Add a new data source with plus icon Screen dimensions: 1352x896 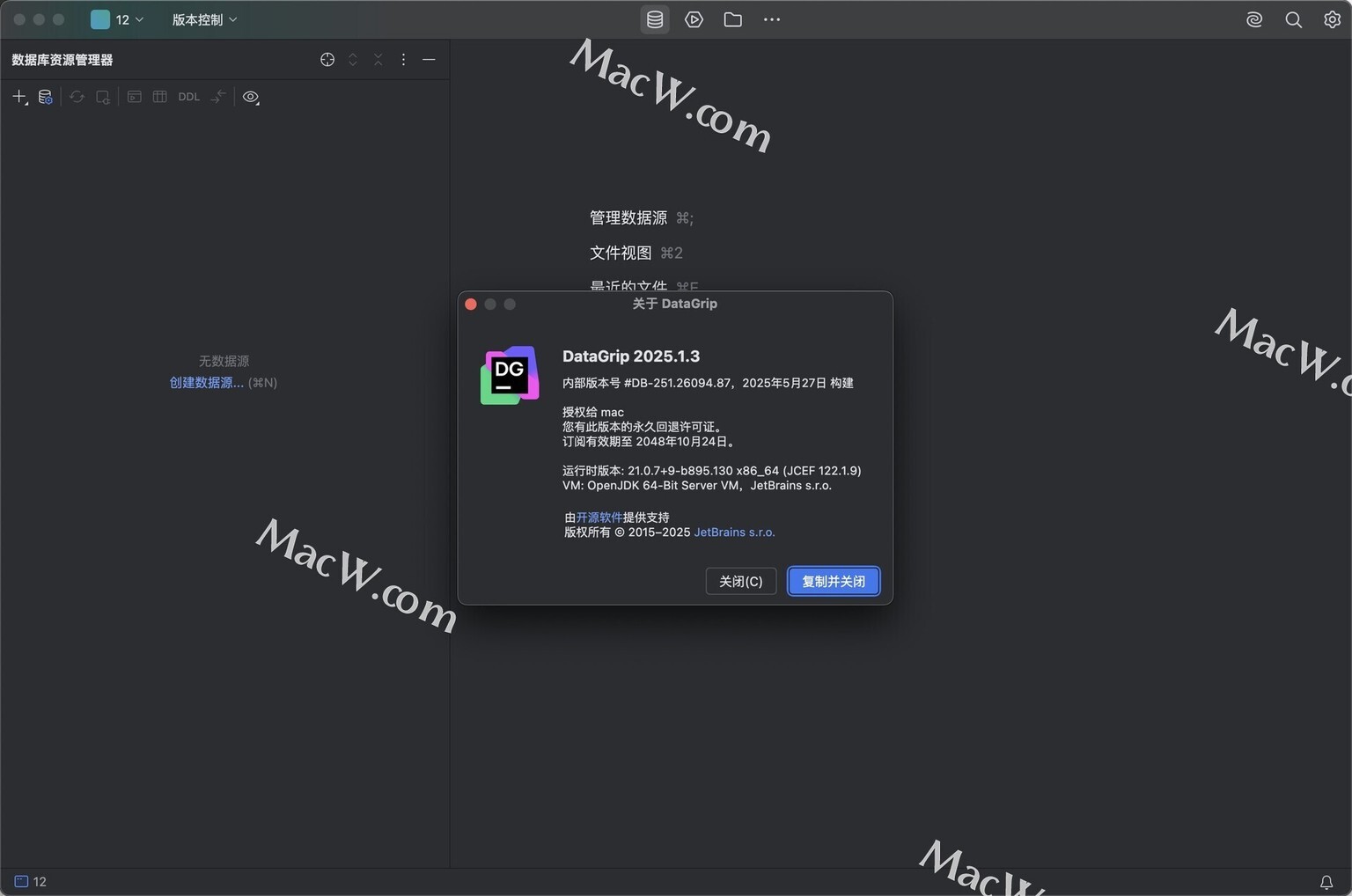(x=19, y=97)
